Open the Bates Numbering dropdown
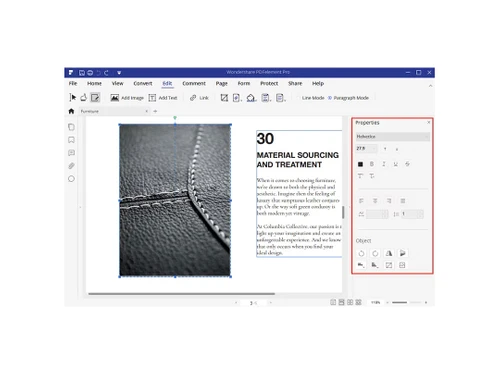 pyautogui.click(x=280, y=98)
